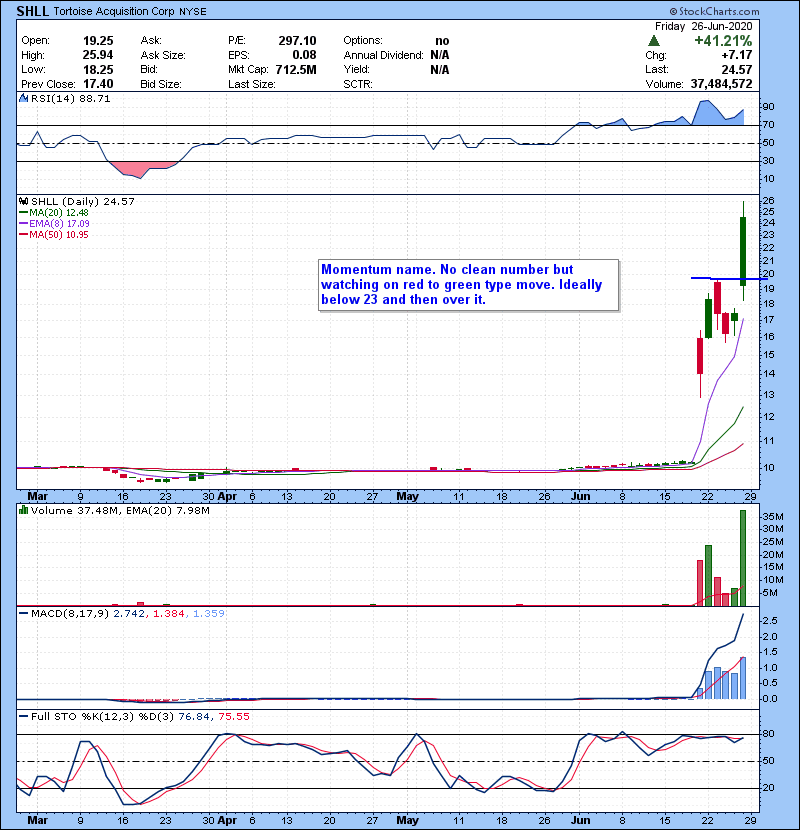Select the date Friday 26-Jun-2020

point(703,26)
